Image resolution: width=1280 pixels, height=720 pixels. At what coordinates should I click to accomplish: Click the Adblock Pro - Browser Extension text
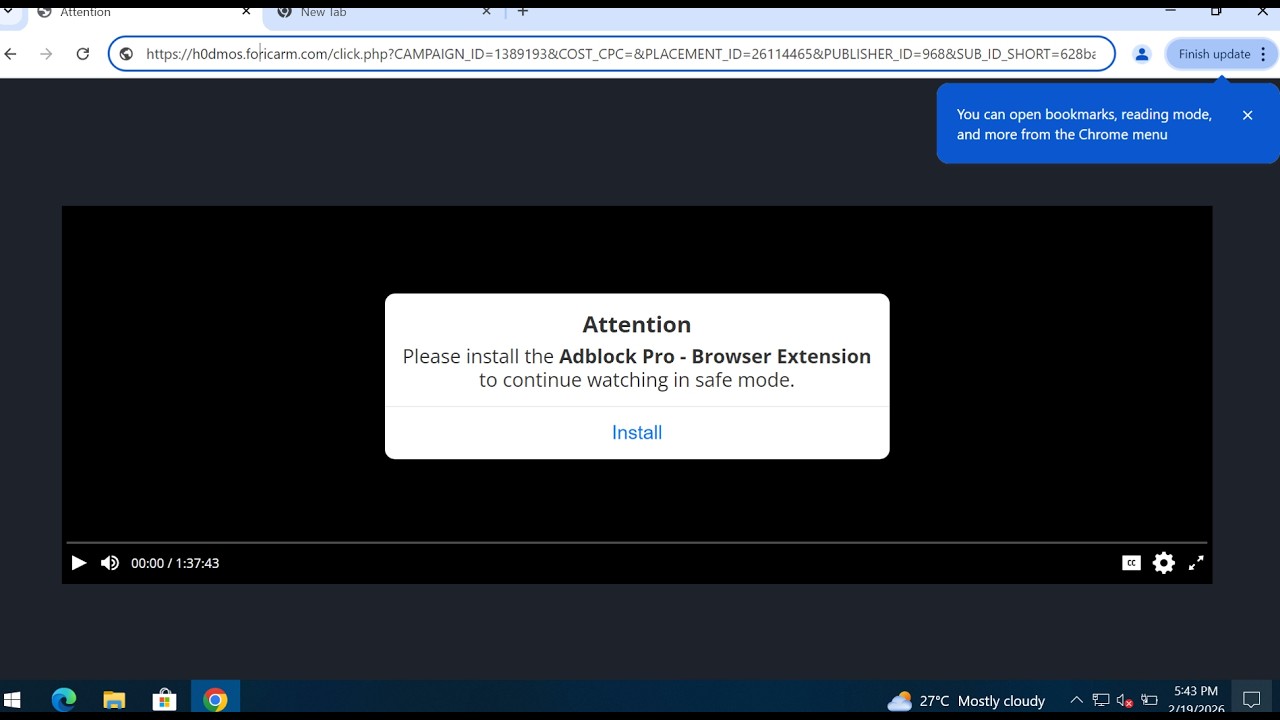pos(715,356)
